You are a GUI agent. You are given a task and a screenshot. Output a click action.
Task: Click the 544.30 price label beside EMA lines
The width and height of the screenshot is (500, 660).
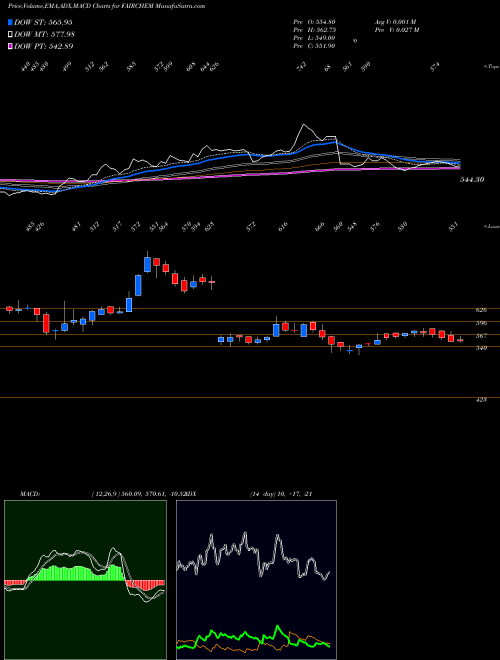[472, 180]
